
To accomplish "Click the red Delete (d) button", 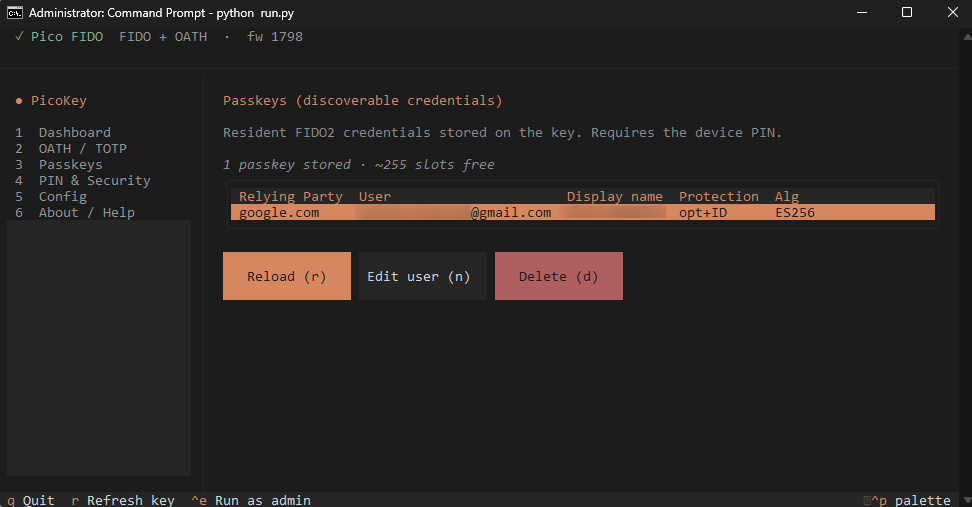I will coord(559,276).
